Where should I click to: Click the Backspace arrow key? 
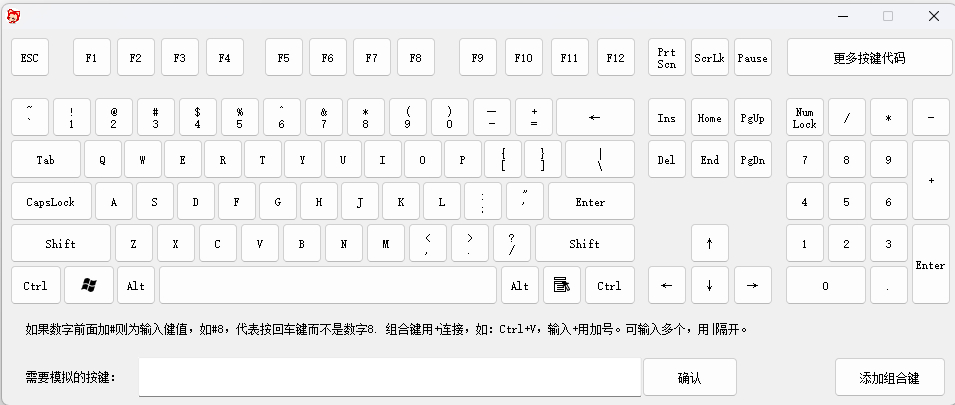tap(595, 117)
